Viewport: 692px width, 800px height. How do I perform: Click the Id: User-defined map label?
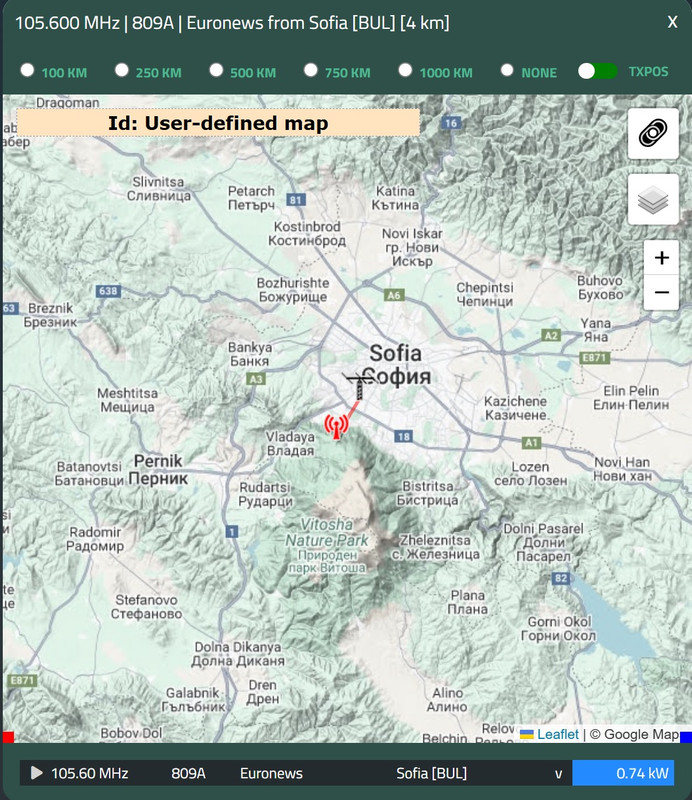[218, 123]
